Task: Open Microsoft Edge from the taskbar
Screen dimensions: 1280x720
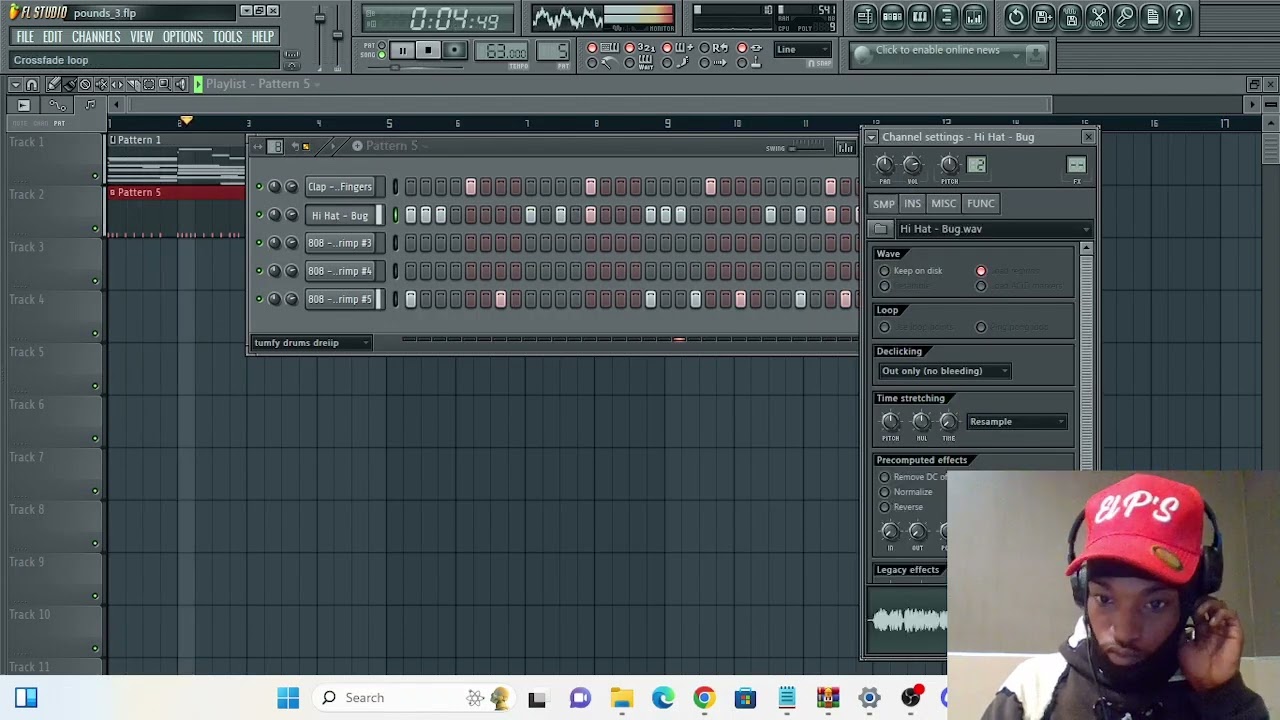Action: coord(663,698)
